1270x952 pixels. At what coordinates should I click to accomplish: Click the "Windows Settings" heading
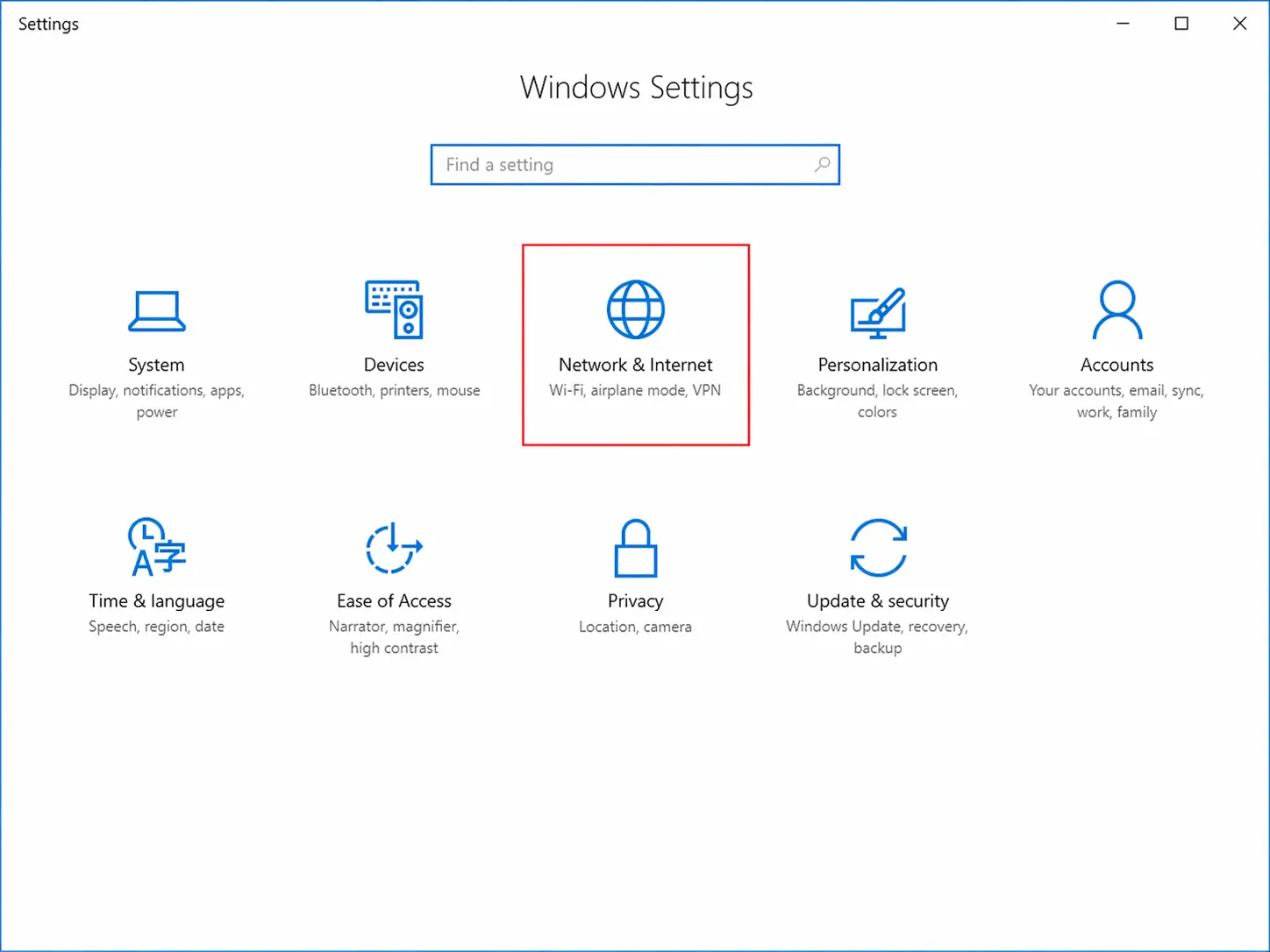coord(636,88)
